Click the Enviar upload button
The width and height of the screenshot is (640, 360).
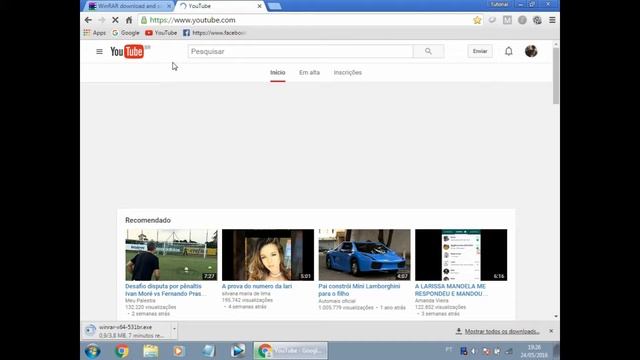(x=480, y=51)
